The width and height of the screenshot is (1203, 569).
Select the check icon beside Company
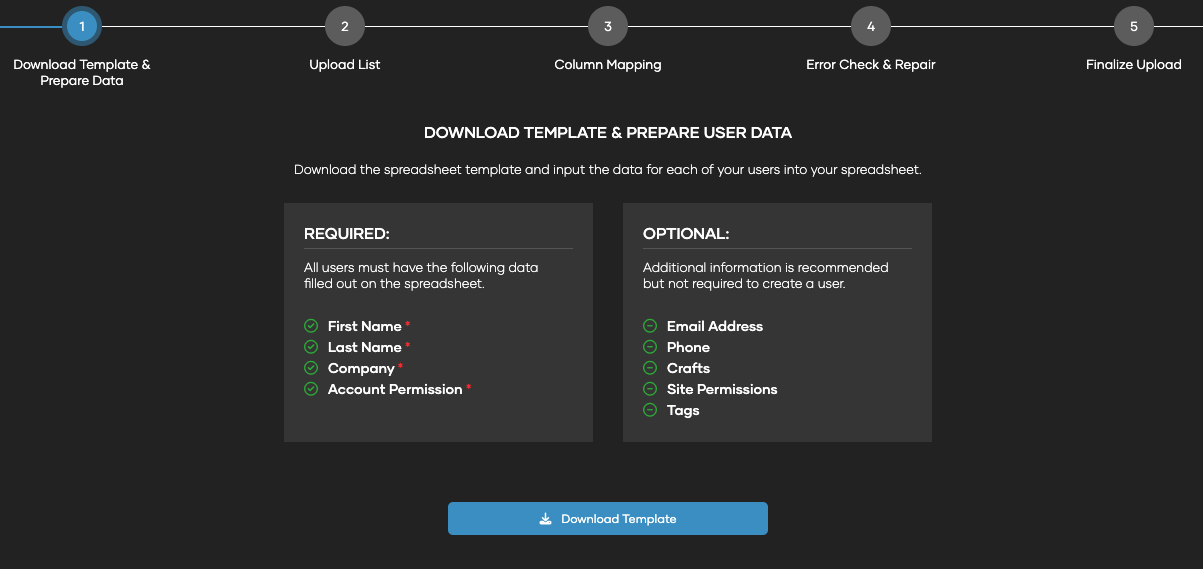pyautogui.click(x=311, y=368)
